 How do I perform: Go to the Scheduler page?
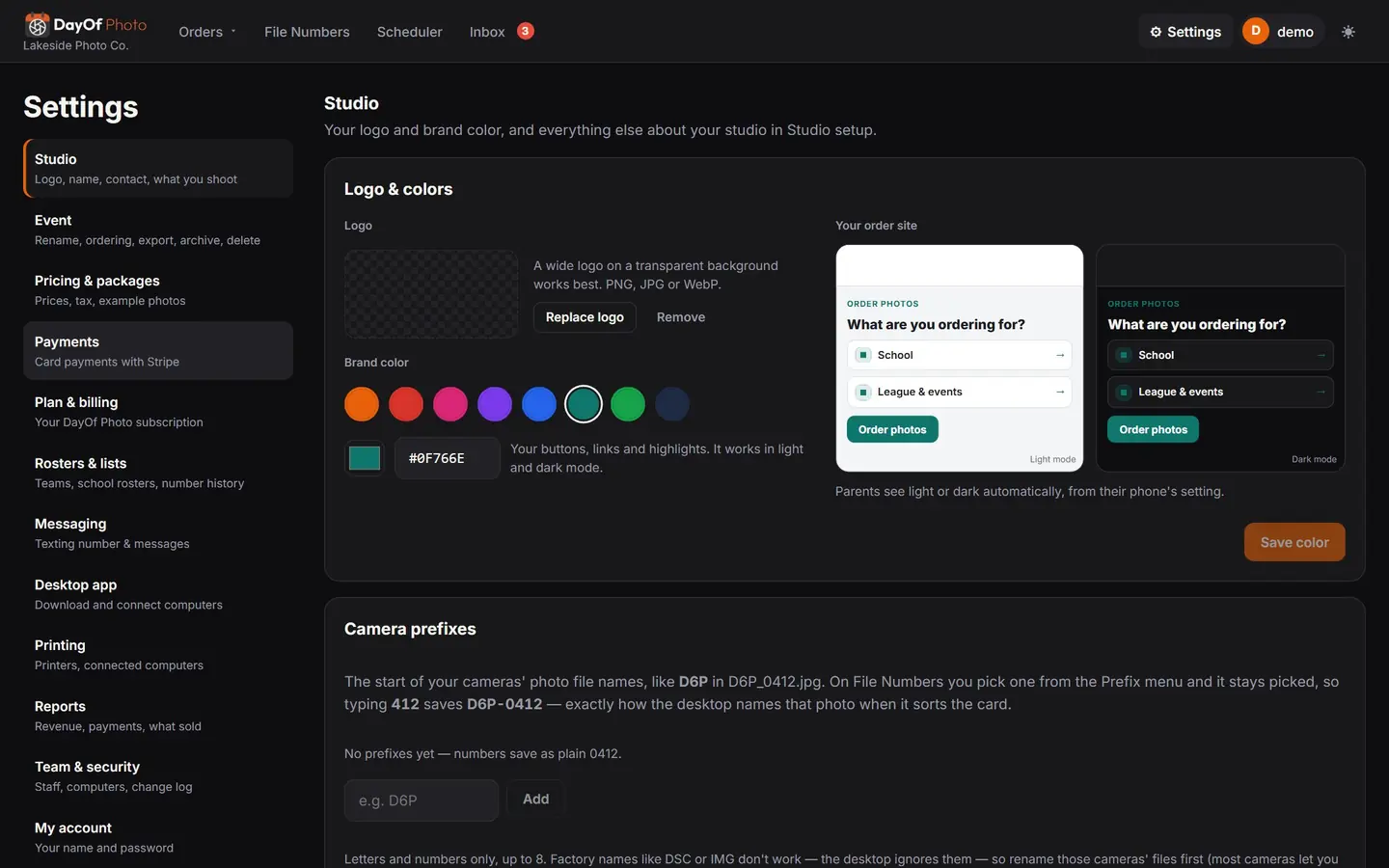tap(409, 32)
